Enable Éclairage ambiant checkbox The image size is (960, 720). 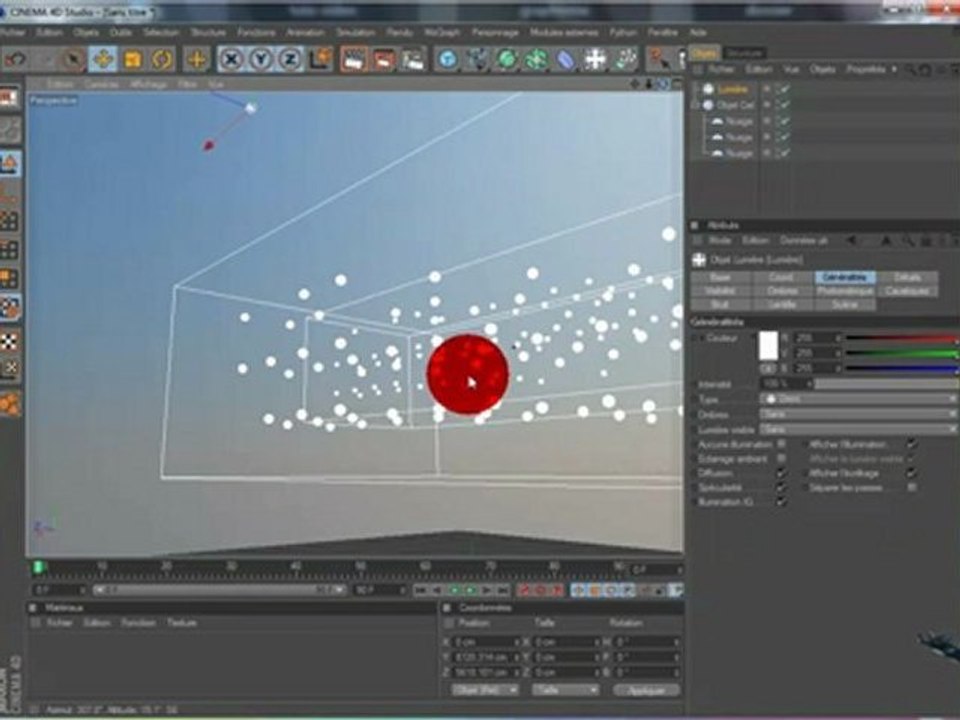click(781, 459)
